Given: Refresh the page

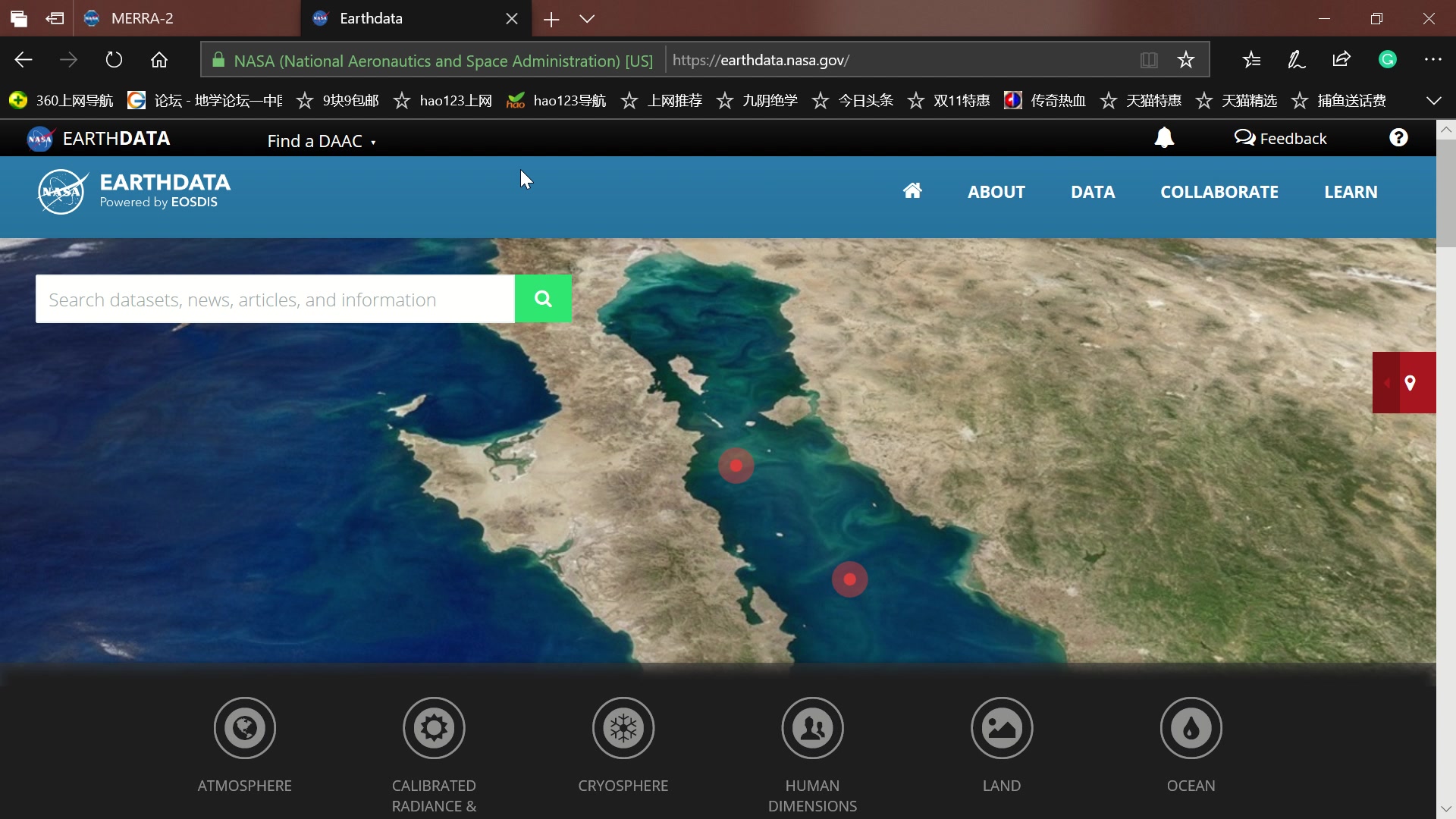Looking at the screenshot, I should point(114,60).
